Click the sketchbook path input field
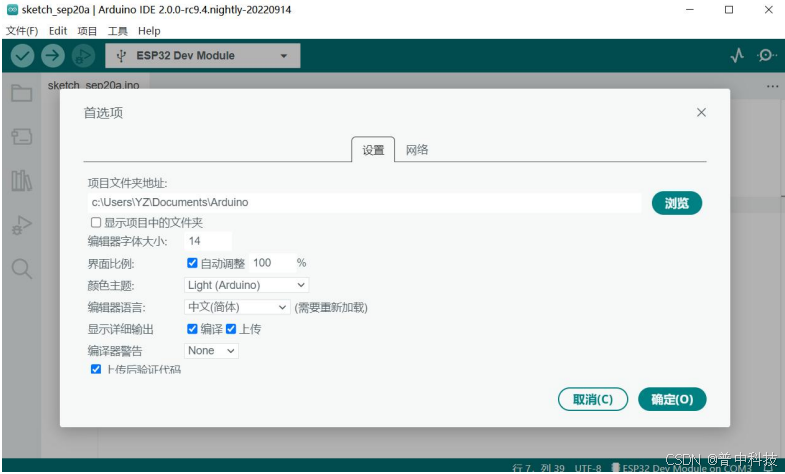 click(364, 202)
